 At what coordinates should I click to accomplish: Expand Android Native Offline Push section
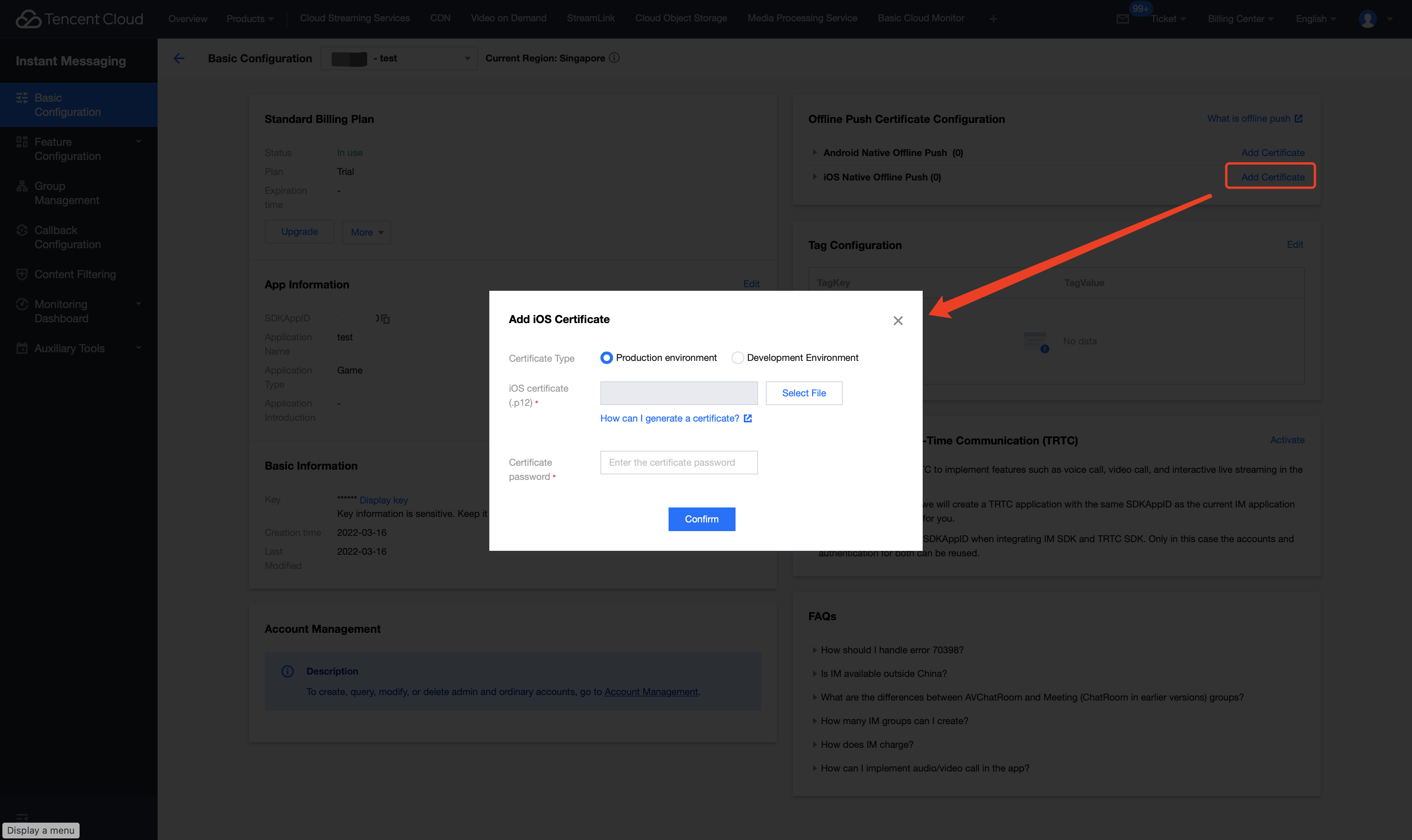tap(814, 152)
